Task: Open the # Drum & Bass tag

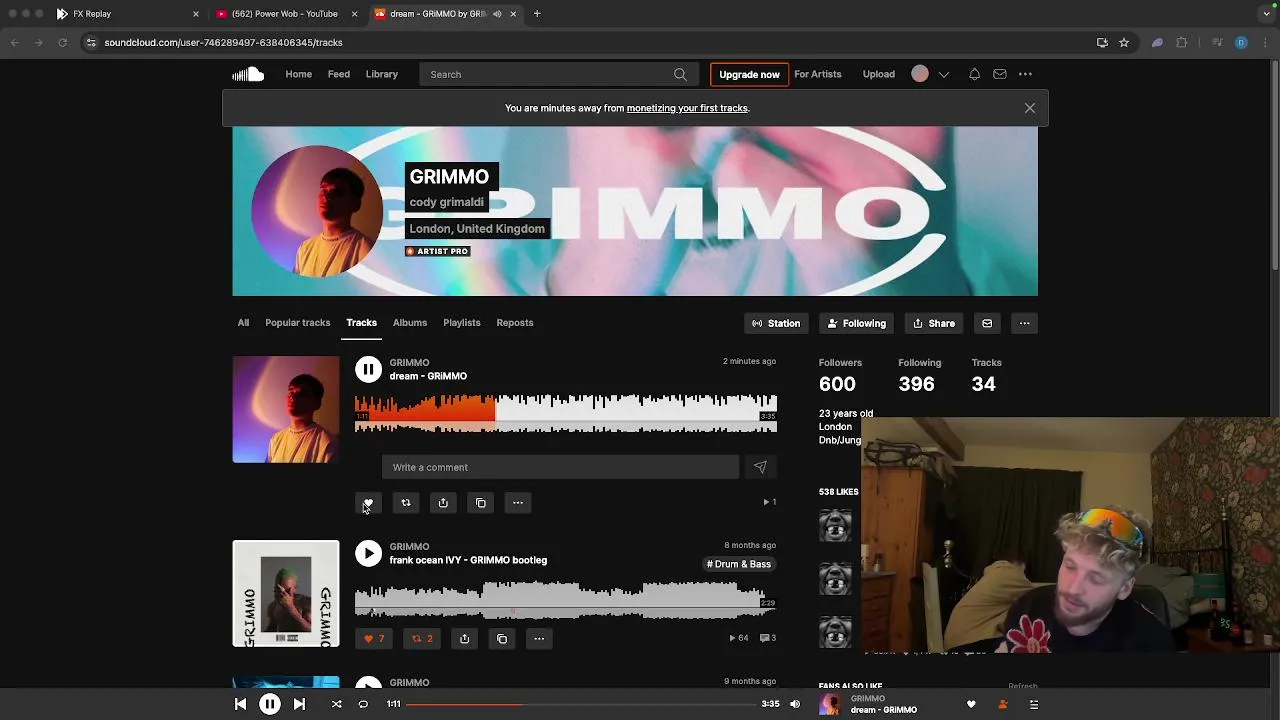Action: (739, 564)
